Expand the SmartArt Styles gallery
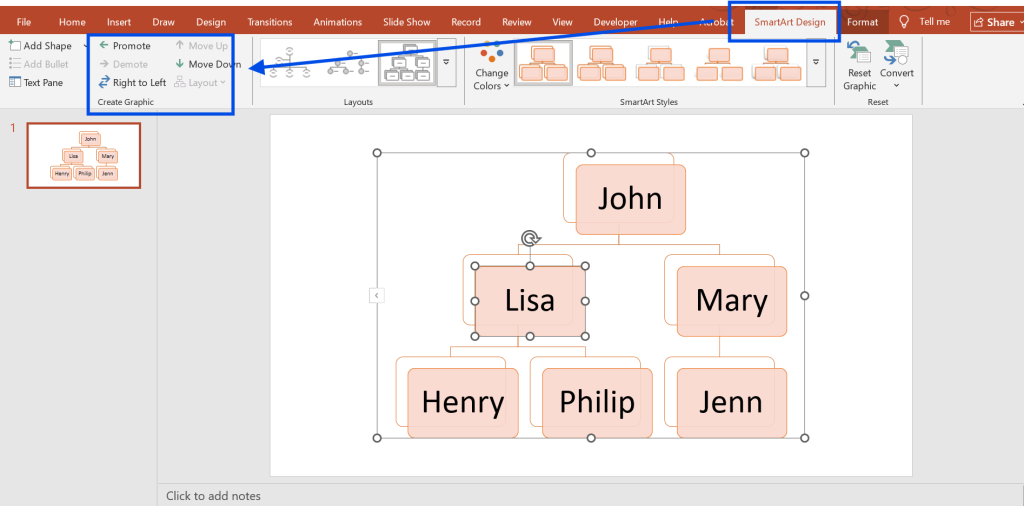The width and height of the screenshot is (1024, 506). click(815, 62)
